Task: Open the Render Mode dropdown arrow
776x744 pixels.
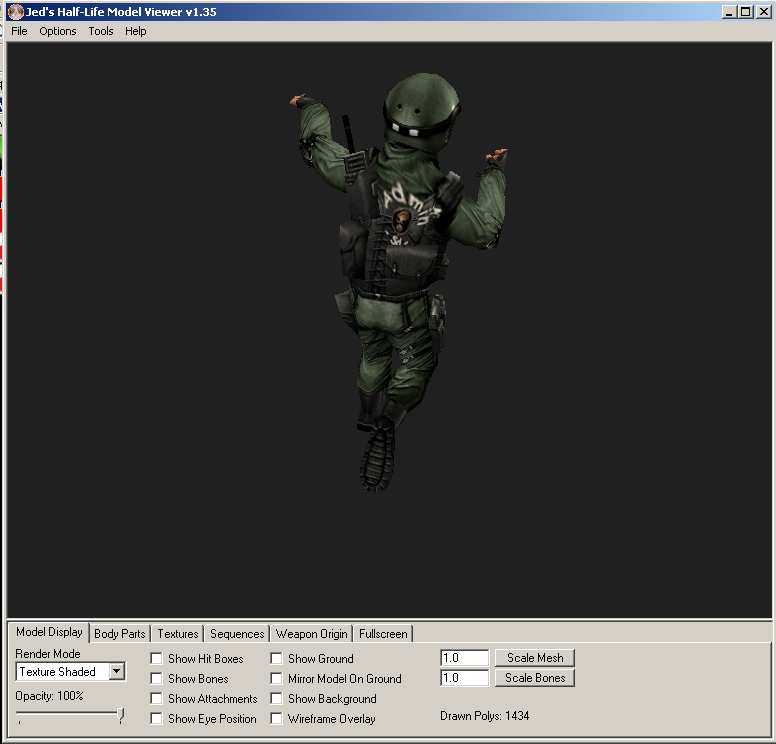Action: coord(116,671)
